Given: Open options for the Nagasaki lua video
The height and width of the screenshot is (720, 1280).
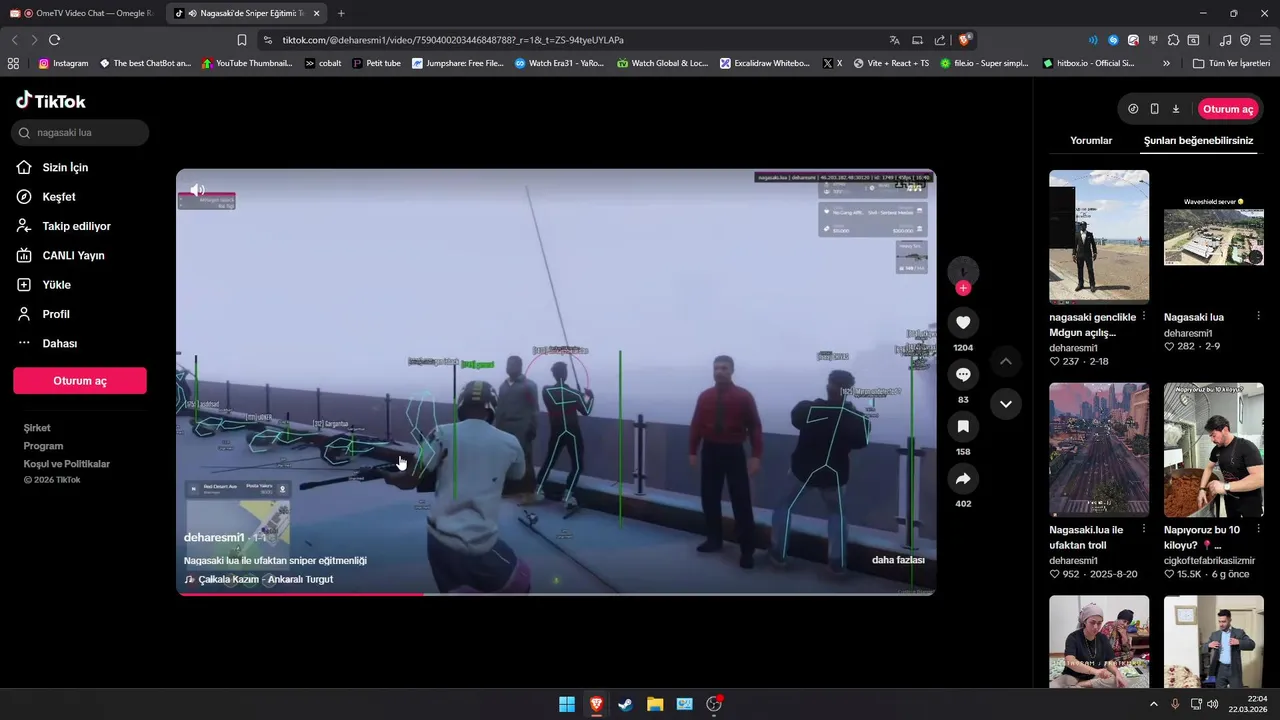Looking at the screenshot, I should 1259,317.
